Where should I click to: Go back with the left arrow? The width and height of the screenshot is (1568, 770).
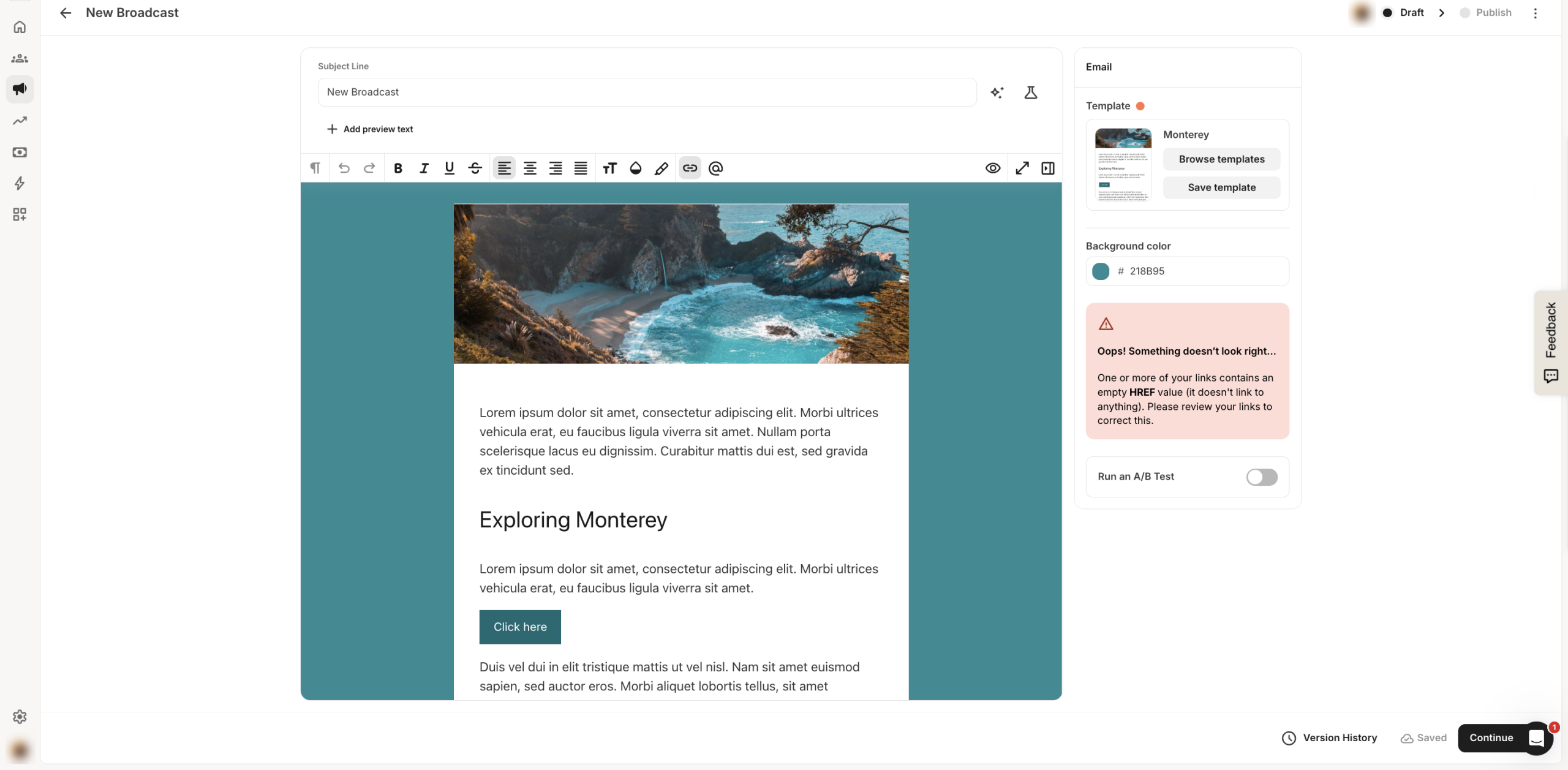click(66, 13)
